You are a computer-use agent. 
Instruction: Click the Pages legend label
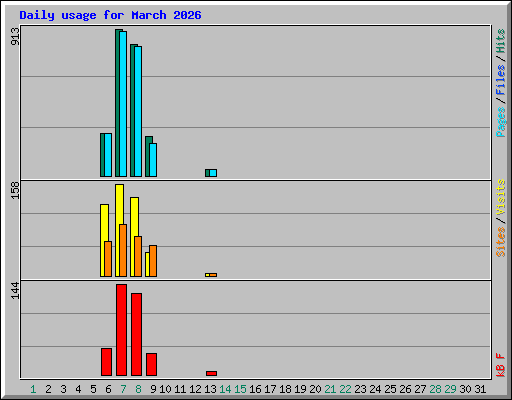(x=500, y=122)
